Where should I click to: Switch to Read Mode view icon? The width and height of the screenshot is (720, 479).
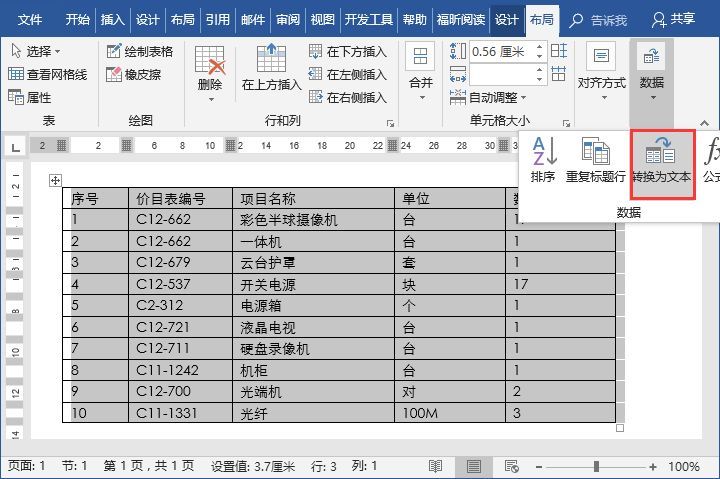(435, 467)
